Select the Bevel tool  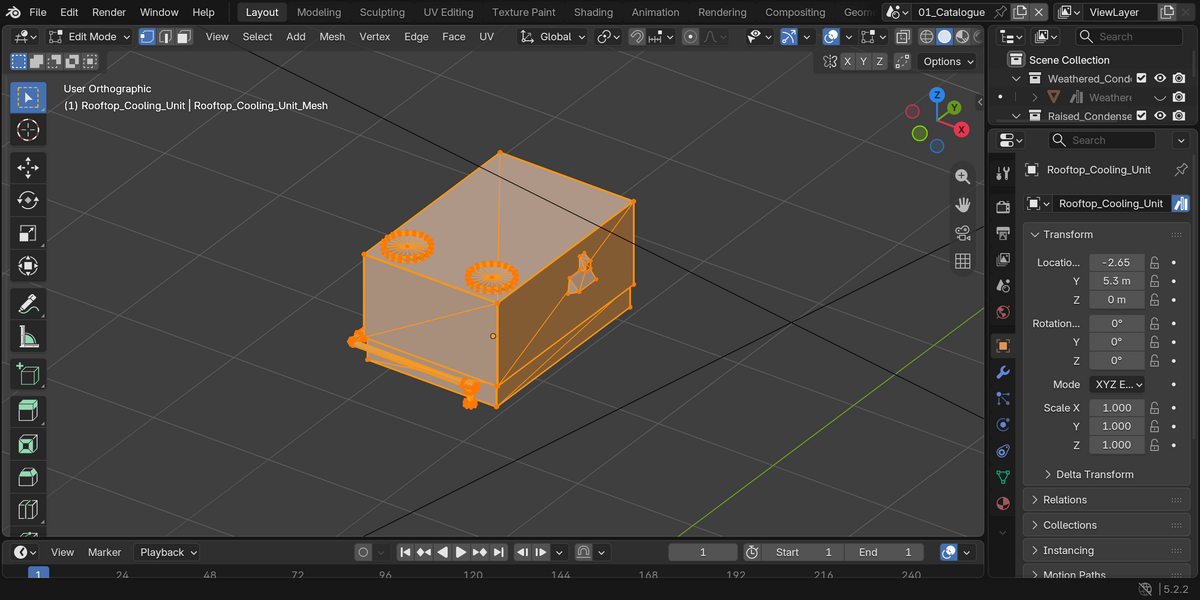click(x=28, y=477)
